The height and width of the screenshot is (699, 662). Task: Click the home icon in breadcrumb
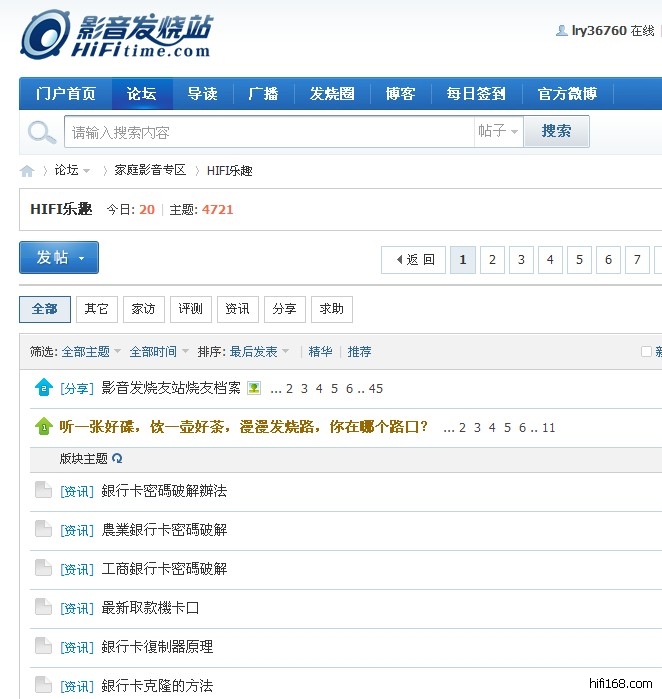[27, 171]
